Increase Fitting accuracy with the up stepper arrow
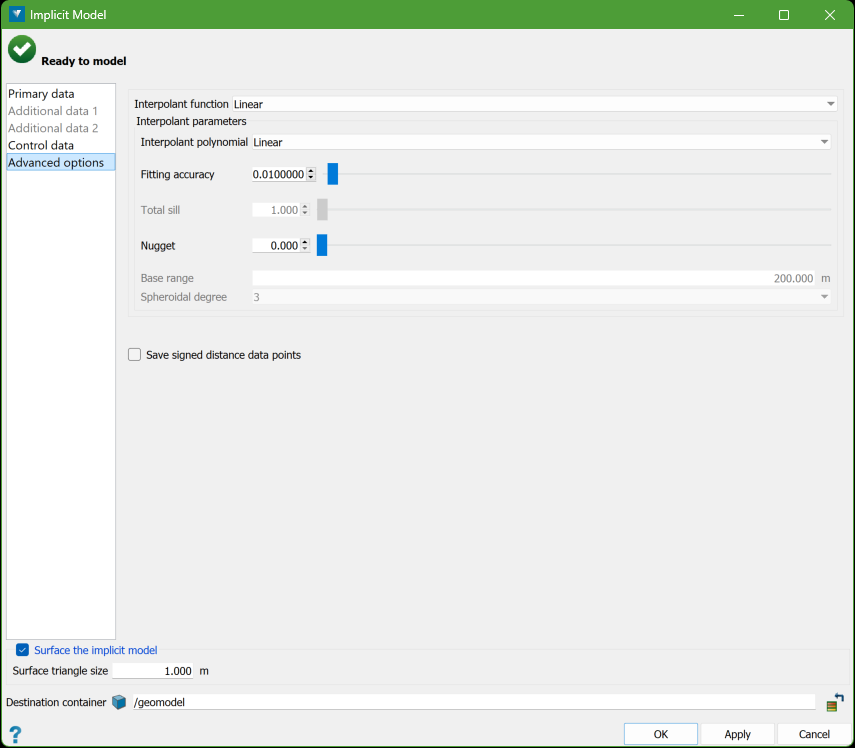 (311, 171)
